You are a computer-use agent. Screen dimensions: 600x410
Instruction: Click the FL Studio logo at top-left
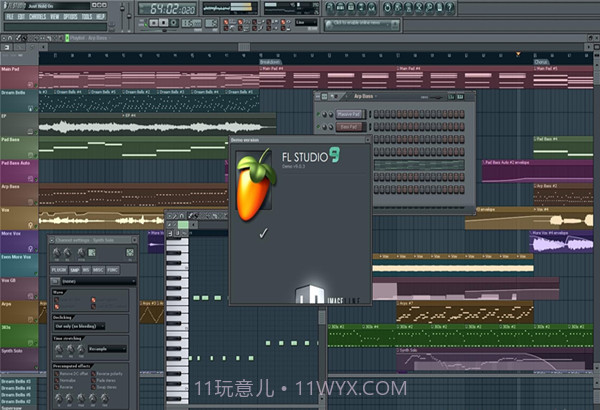point(13,6)
